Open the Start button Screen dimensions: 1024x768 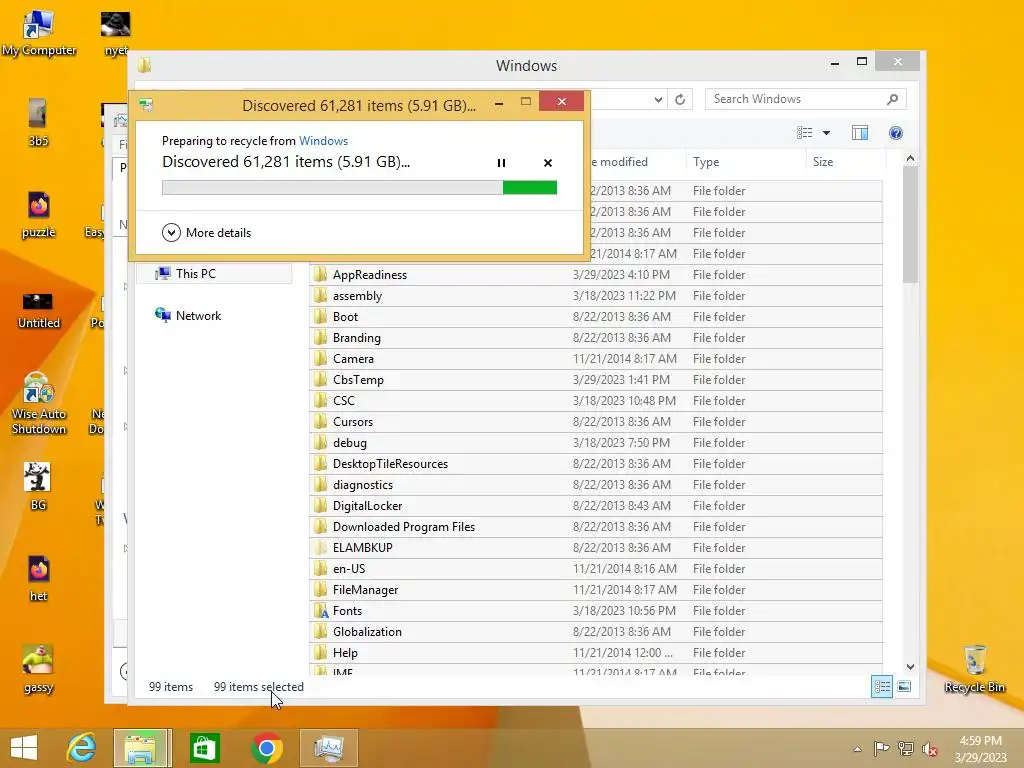pos(24,748)
